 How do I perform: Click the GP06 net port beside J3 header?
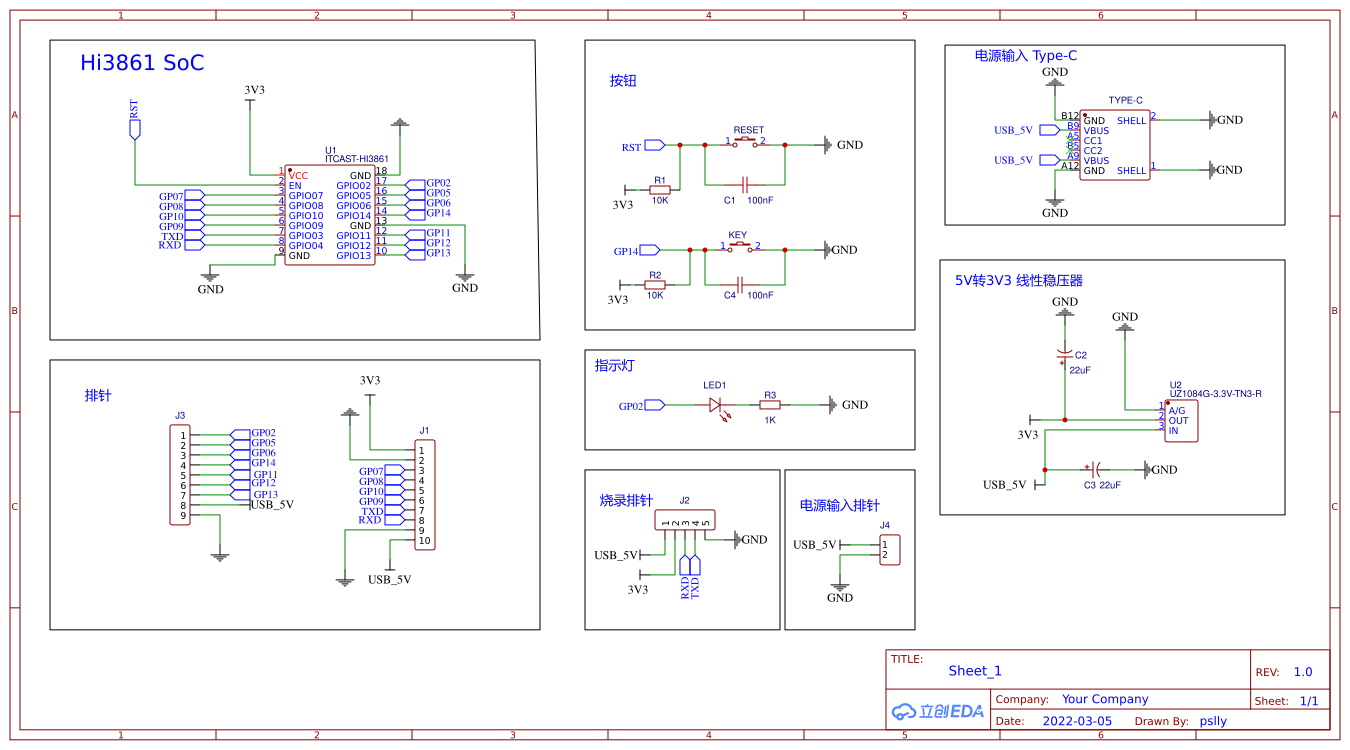(x=252, y=453)
